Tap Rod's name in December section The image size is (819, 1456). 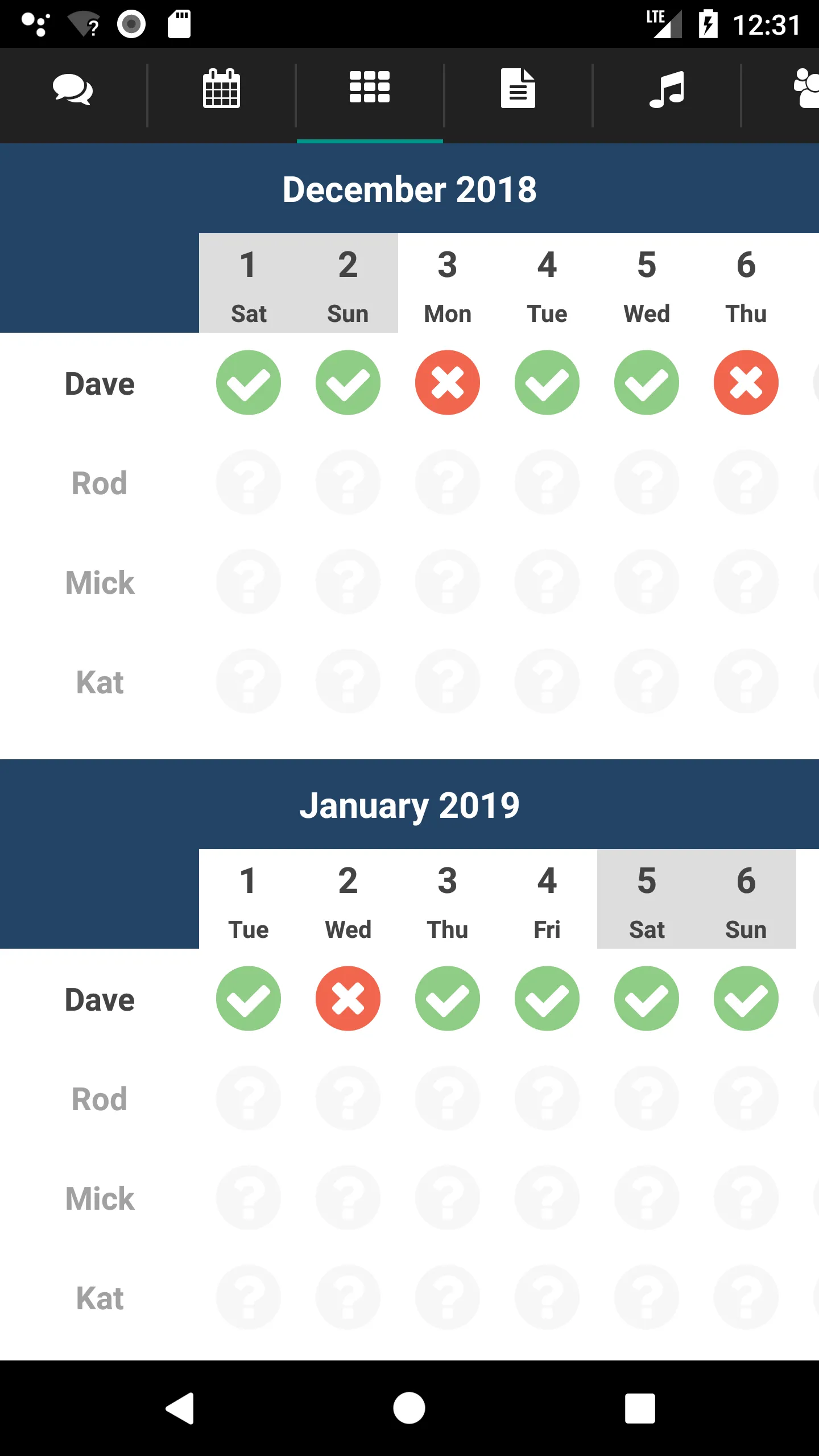[100, 483]
